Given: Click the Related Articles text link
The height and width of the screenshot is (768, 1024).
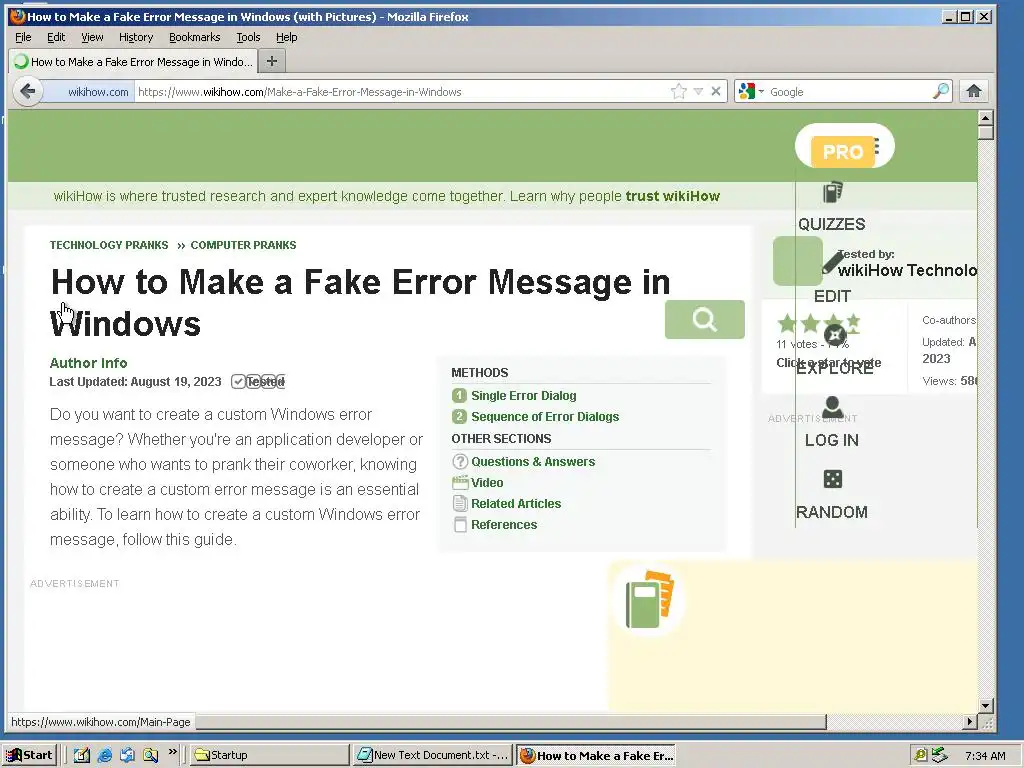Looking at the screenshot, I should pos(516,504).
